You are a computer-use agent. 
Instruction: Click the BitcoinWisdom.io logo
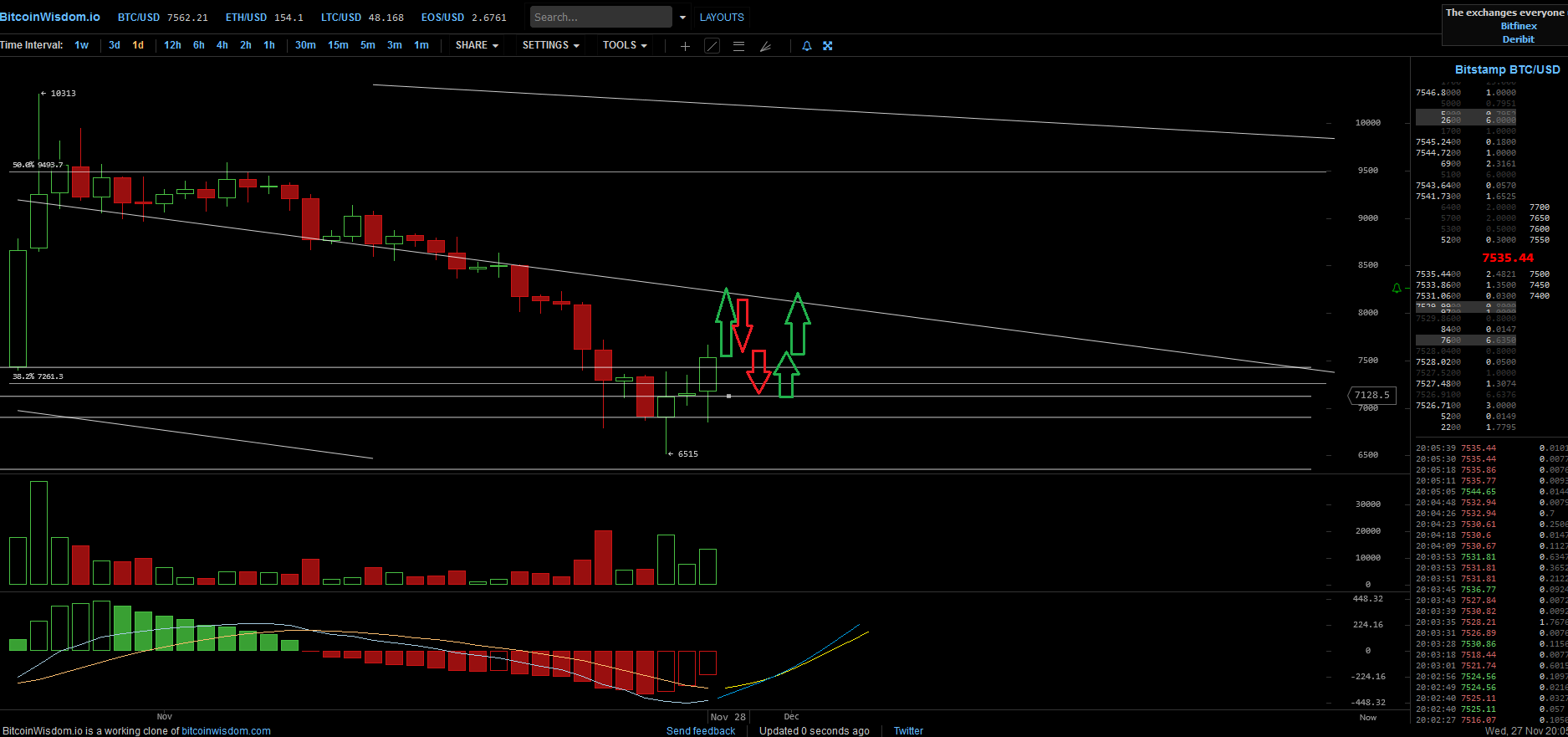point(50,17)
